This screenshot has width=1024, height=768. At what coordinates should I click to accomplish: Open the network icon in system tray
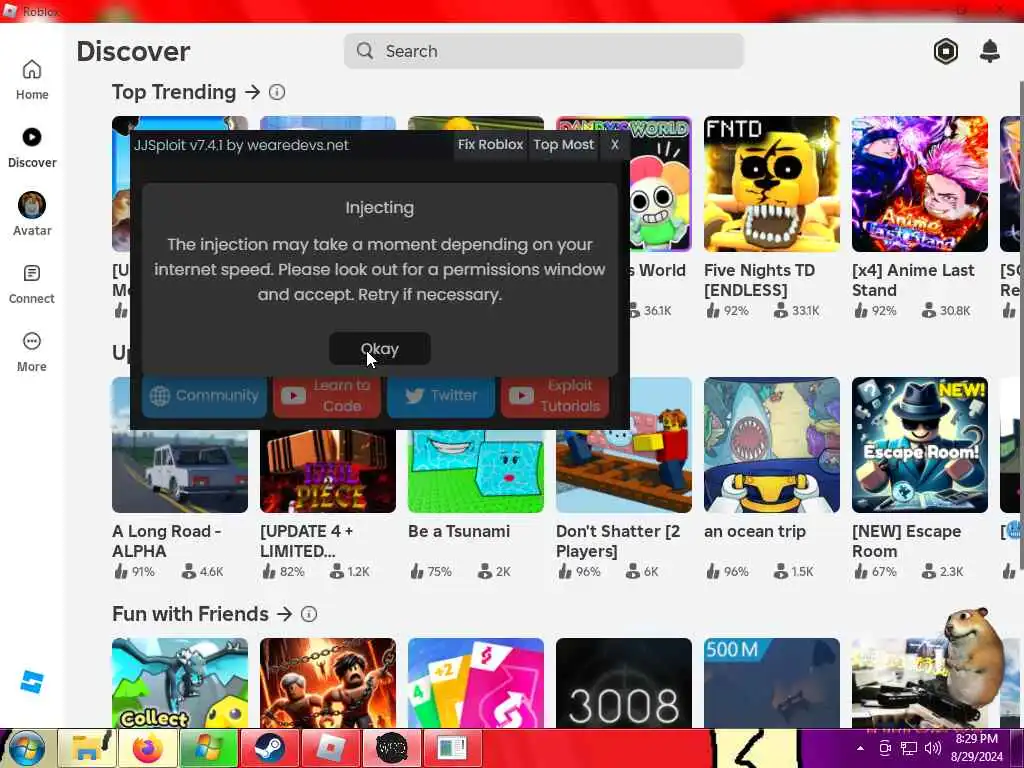point(908,748)
